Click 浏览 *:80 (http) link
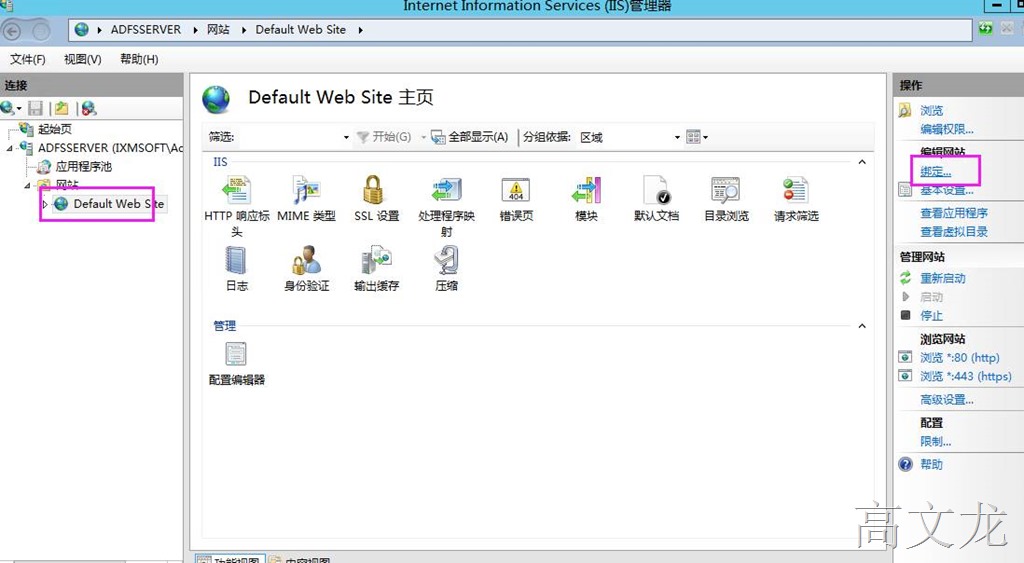Viewport: 1024px width, 563px height. 960,357
